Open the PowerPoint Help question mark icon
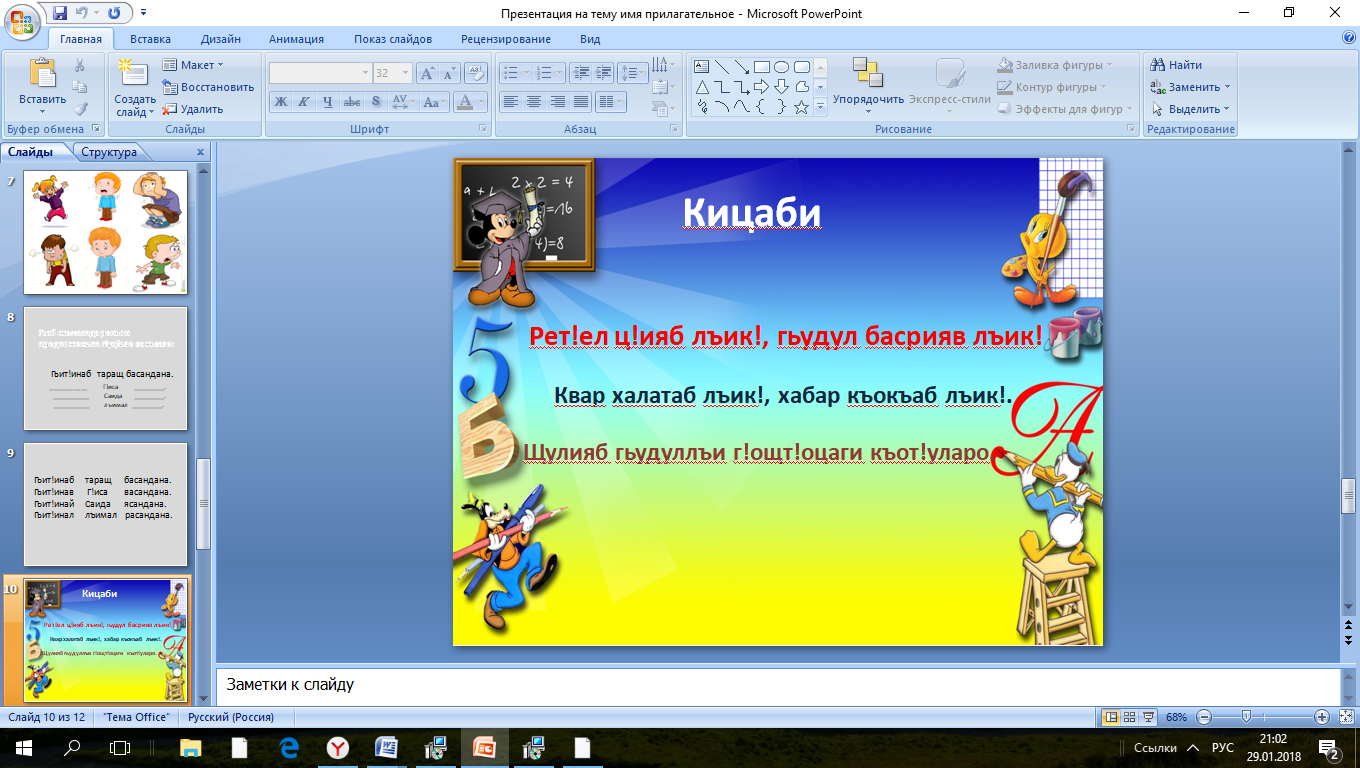Viewport: 1360px width, 768px height. pos(1349,38)
